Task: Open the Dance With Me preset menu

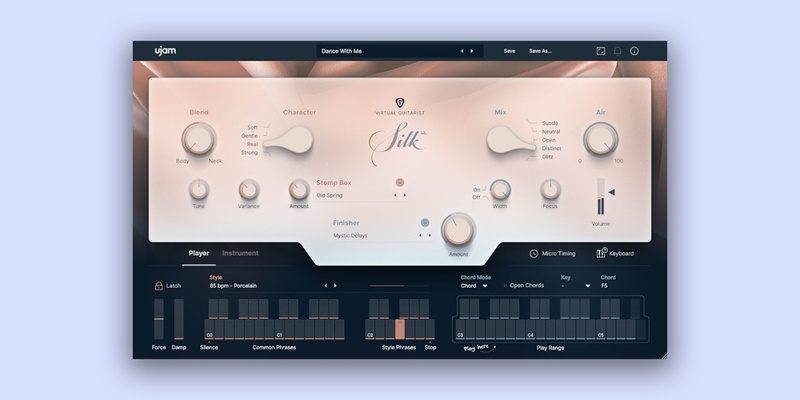Action: pyautogui.click(x=399, y=51)
